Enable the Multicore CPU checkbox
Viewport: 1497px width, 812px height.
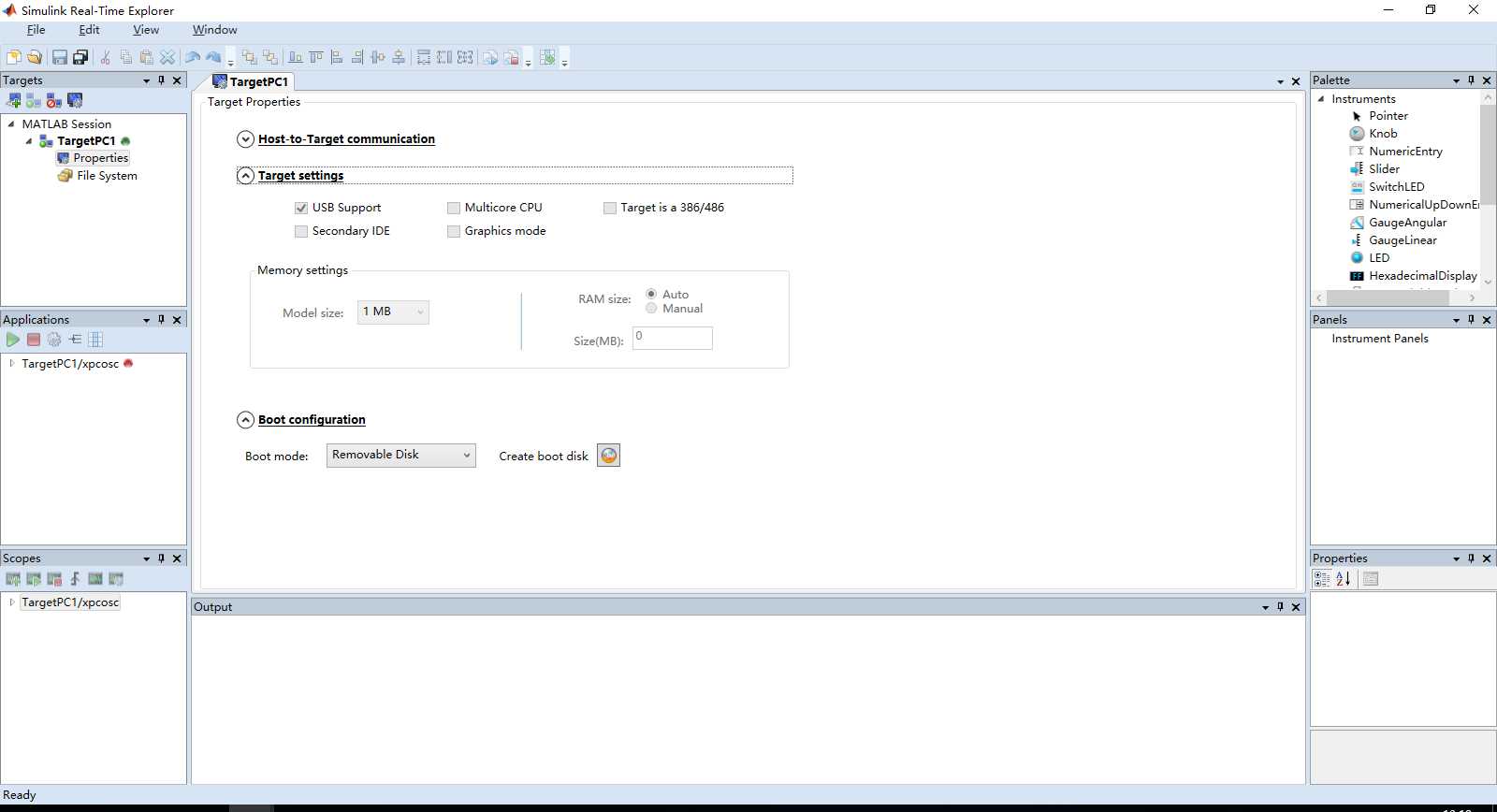tap(454, 208)
